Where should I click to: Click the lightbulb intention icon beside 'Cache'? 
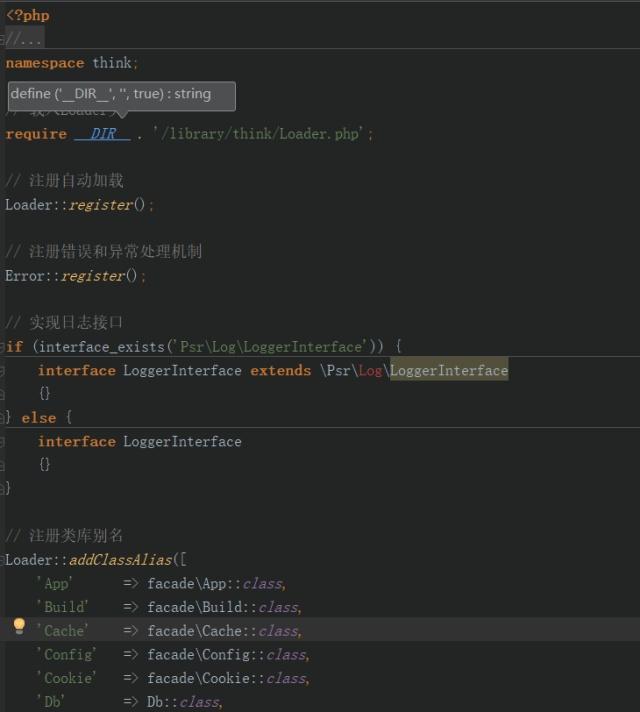pyautogui.click(x=18, y=626)
